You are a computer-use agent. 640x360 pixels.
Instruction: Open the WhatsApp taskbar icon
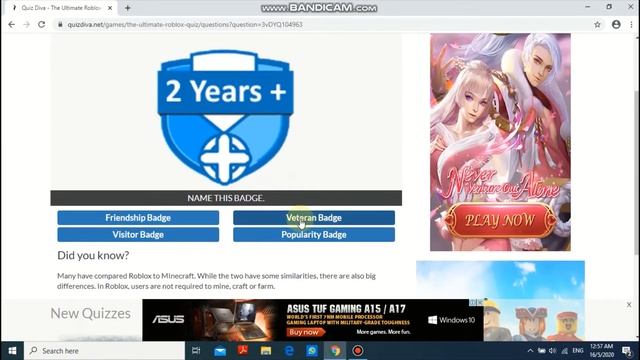coord(312,351)
